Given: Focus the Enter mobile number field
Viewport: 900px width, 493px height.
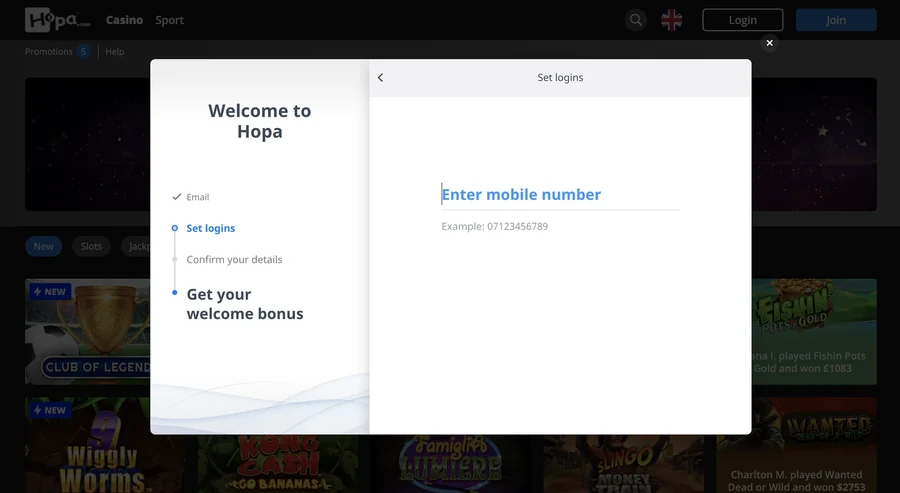Looking at the screenshot, I should coord(560,195).
